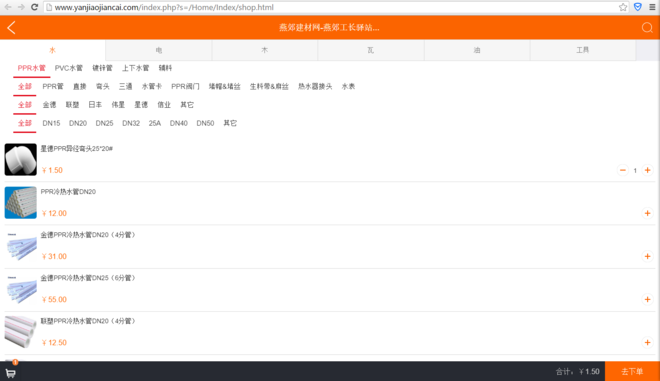660x381 pixels.
Task: Filter by 三通 fitting type
Action: click(125, 86)
